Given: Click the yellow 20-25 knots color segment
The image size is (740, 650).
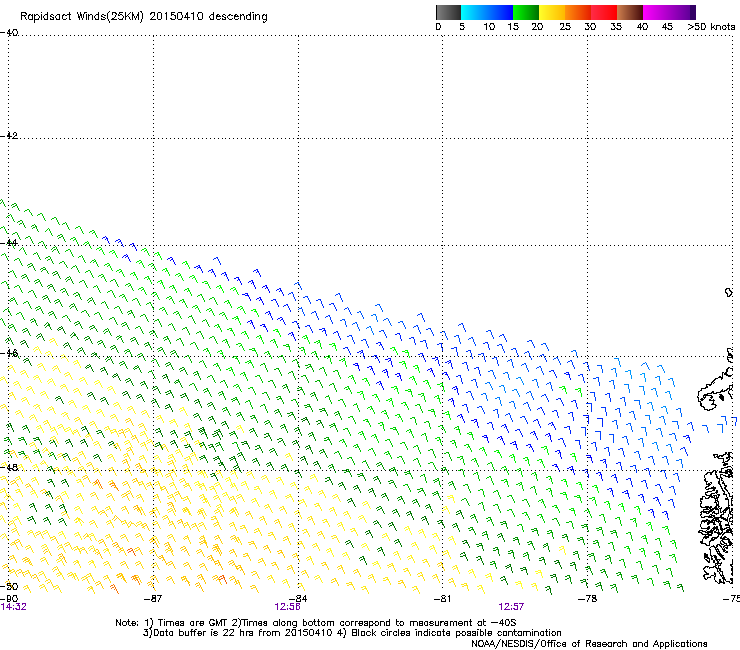Looking at the screenshot, I should click(x=552, y=12).
